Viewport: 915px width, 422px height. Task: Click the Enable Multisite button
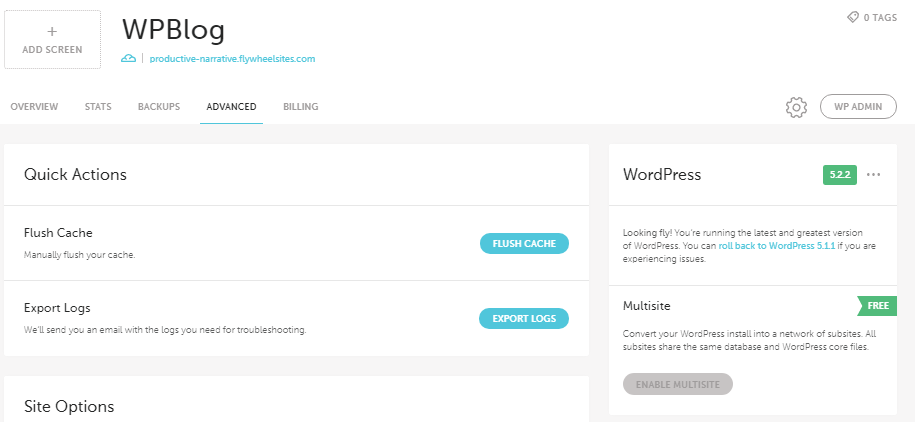pos(677,385)
